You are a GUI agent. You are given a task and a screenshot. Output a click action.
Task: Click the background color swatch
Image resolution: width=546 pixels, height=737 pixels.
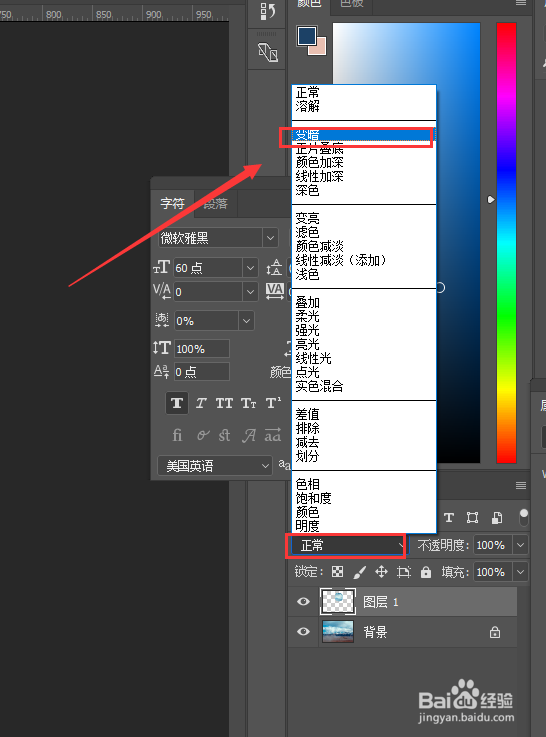click(320, 49)
